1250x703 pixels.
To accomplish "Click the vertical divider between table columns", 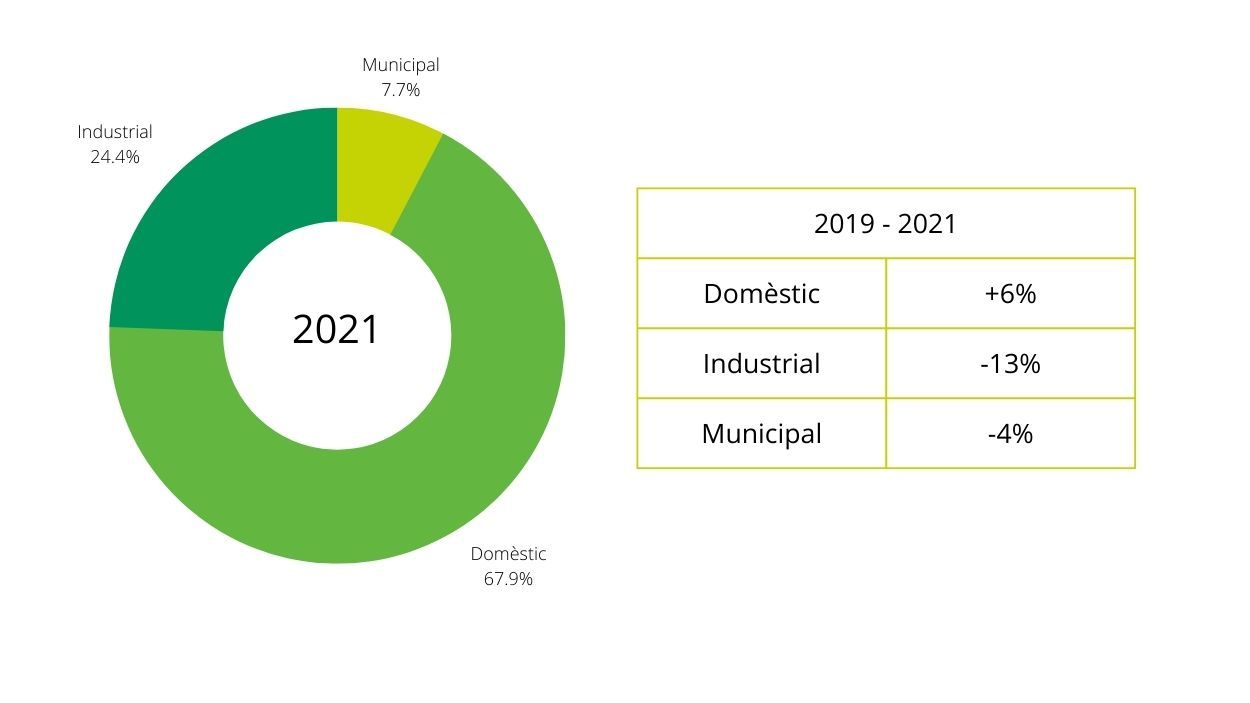I will [886, 363].
